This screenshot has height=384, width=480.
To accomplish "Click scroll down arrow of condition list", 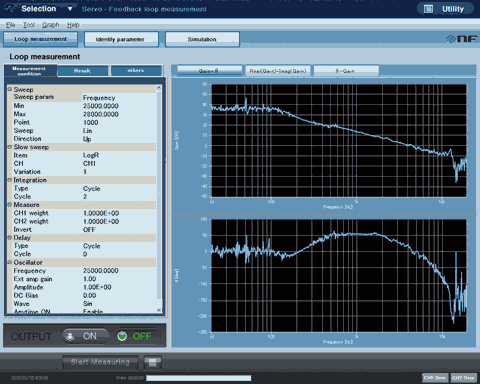I will click(159, 310).
